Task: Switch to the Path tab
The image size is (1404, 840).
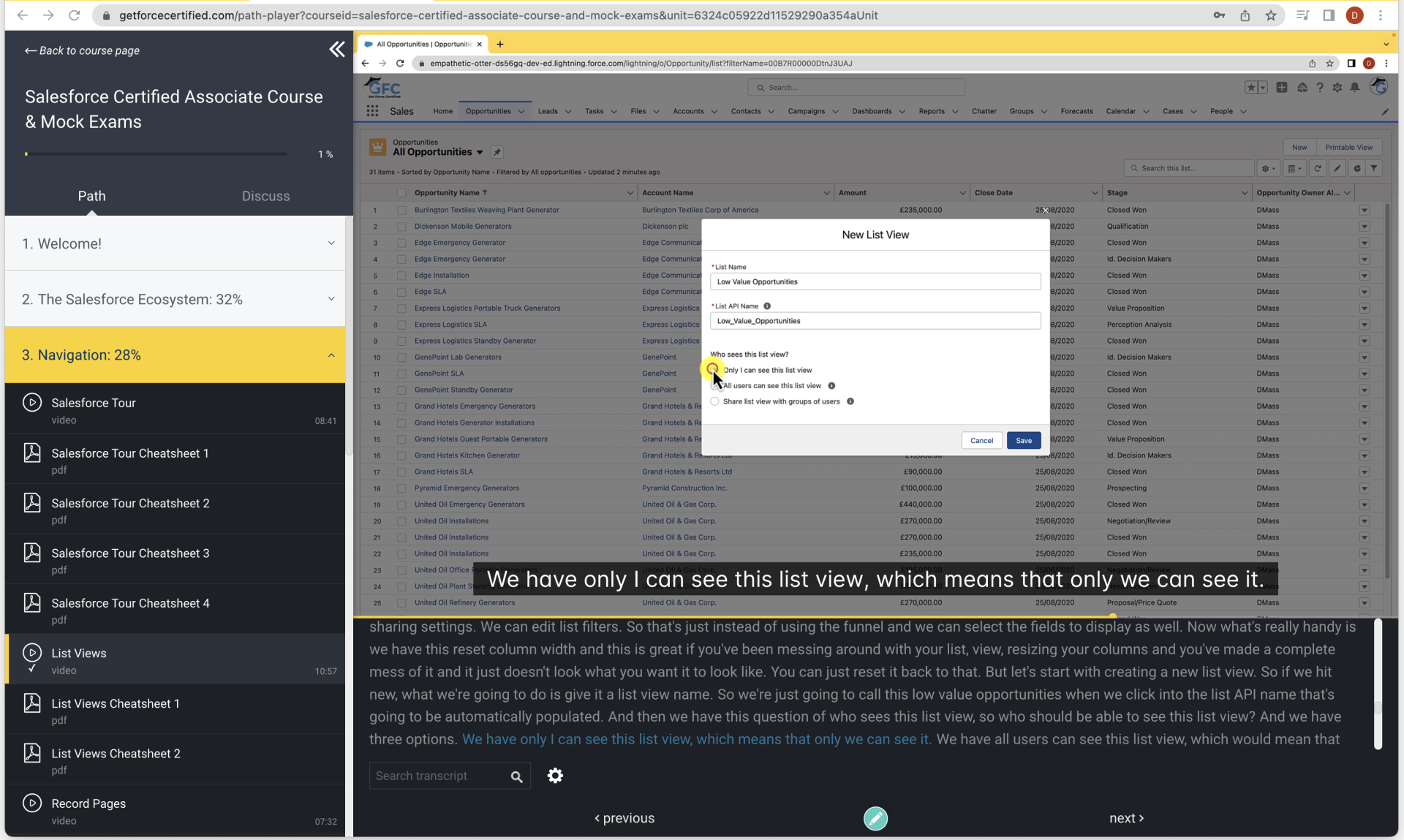Action: coord(91,196)
